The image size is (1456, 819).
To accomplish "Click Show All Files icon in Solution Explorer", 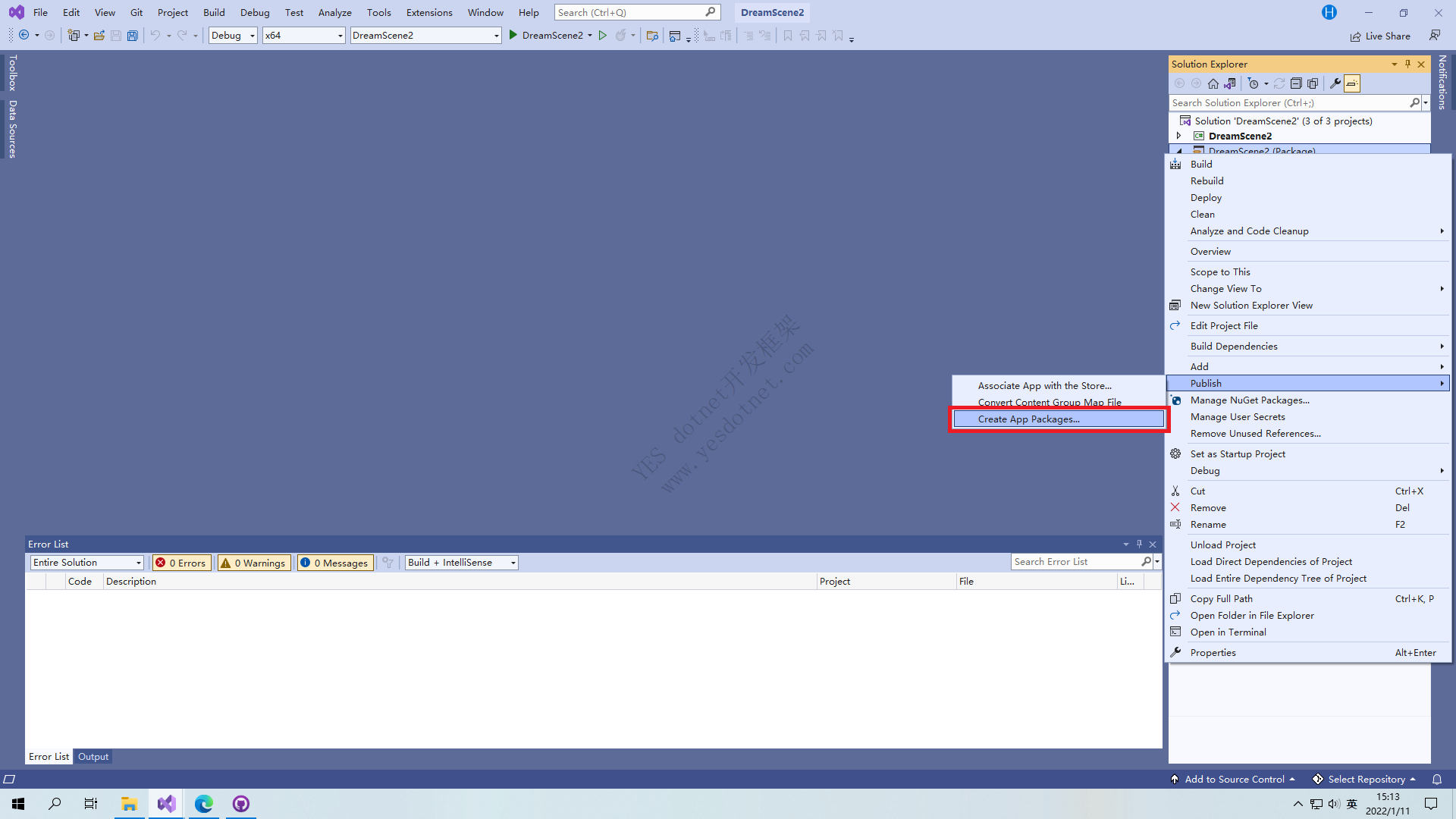I will pyautogui.click(x=1313, y=83).
